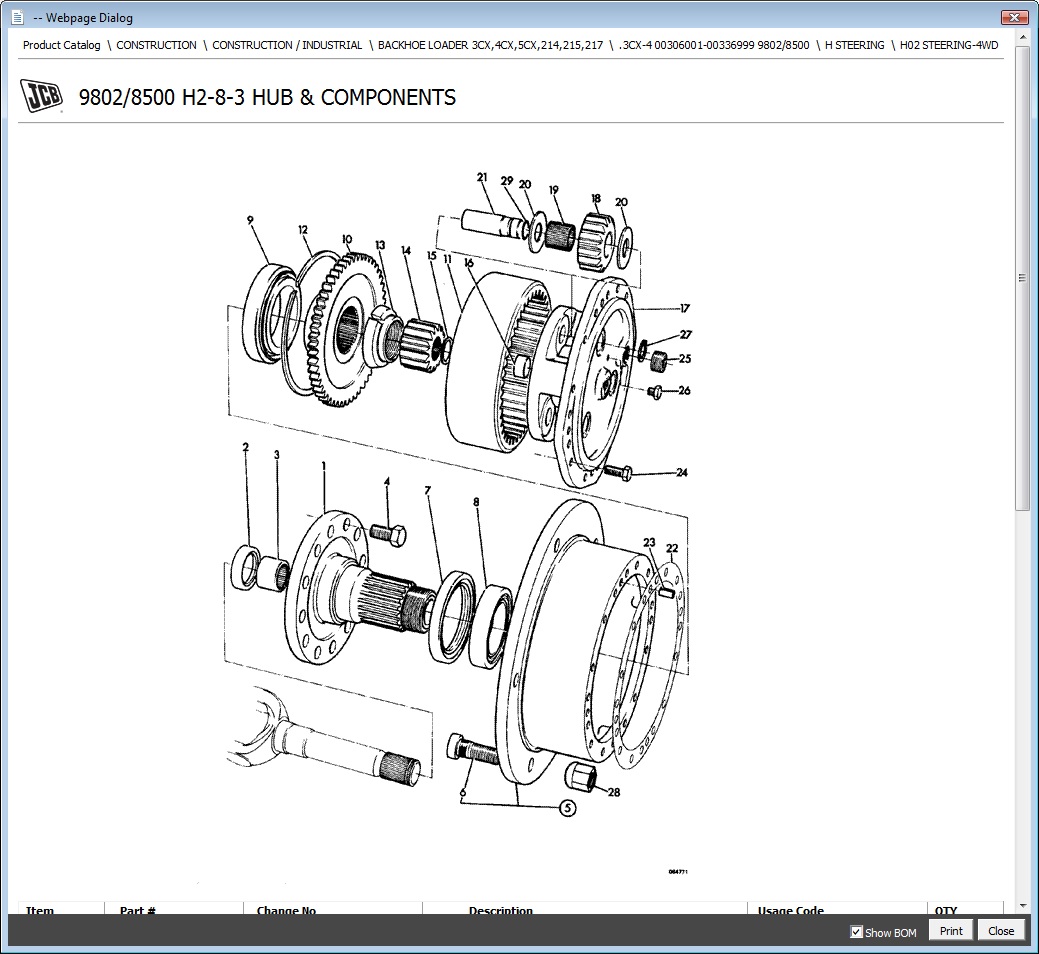Select callout number 8 in diagram

[x=476, y=502]
